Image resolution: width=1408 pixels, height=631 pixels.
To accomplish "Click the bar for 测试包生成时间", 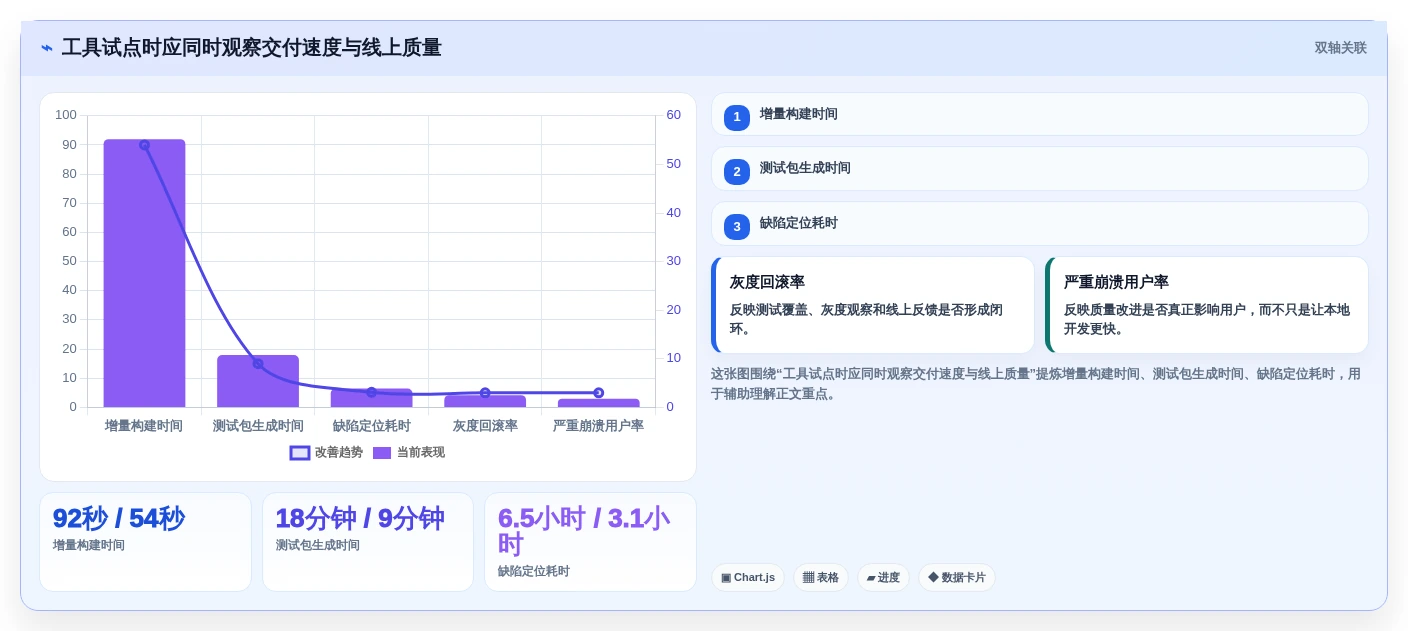I will coord(258,381).
